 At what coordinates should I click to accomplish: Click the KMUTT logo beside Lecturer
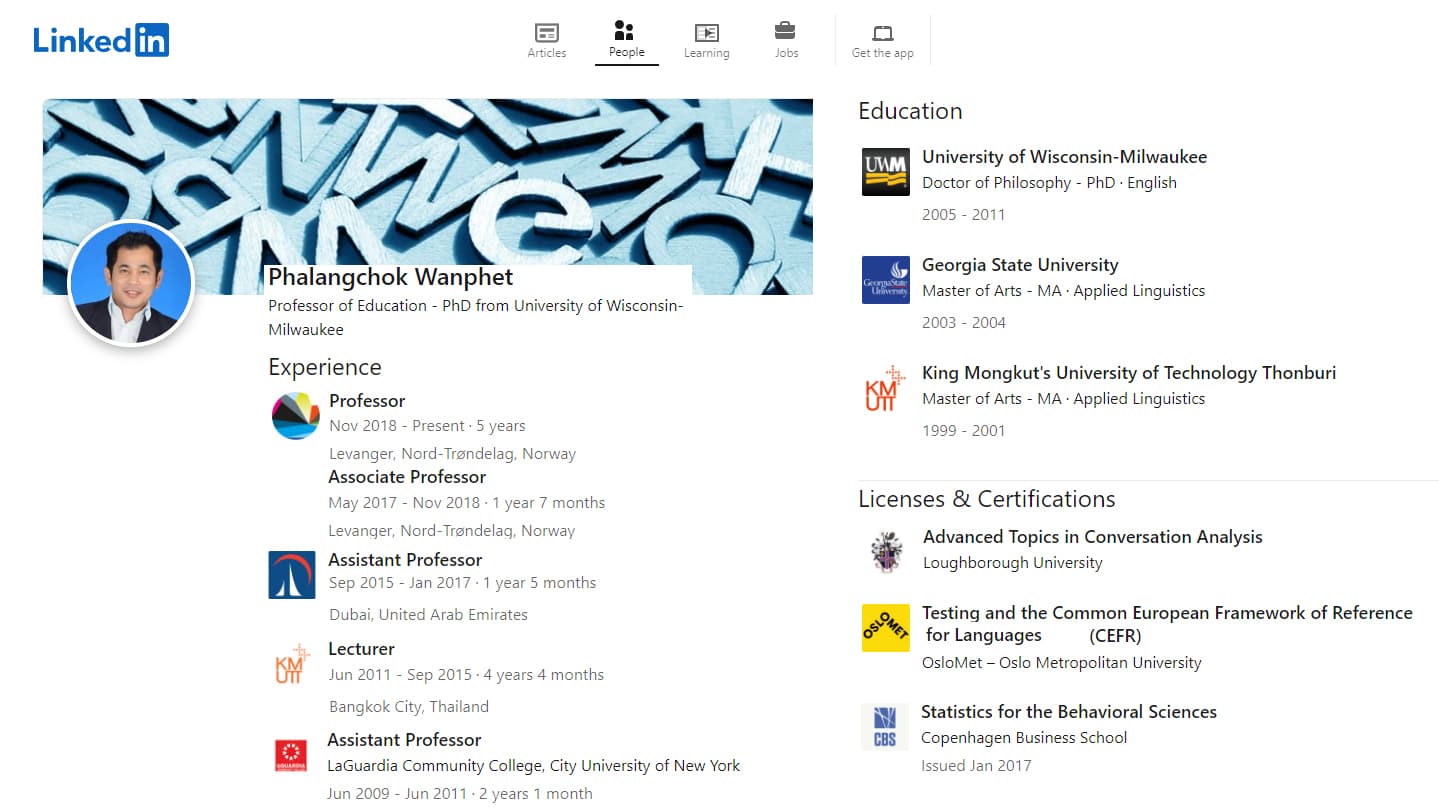293,665
